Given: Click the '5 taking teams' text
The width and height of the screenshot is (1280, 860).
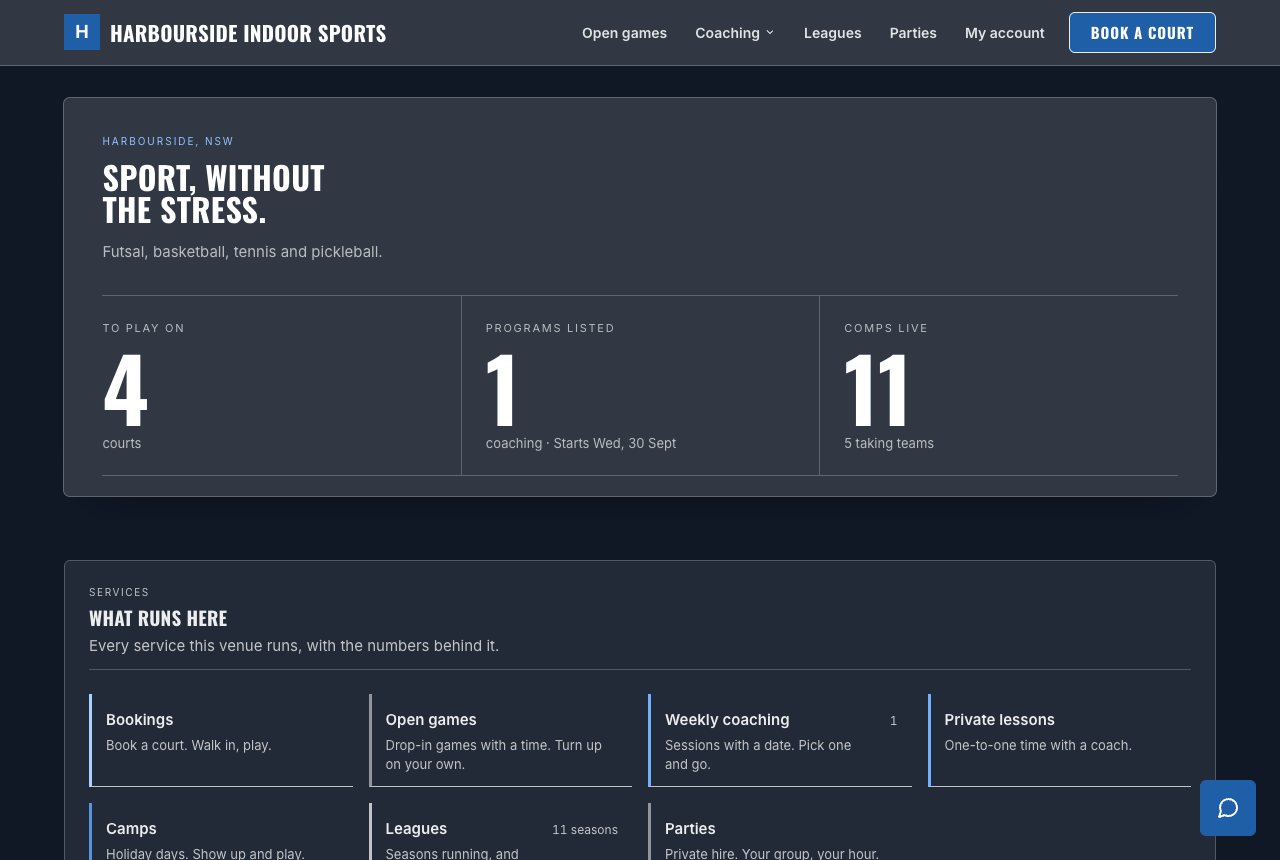Looking at the screenshot, I should pyautogui.click(x=889, y=443).
